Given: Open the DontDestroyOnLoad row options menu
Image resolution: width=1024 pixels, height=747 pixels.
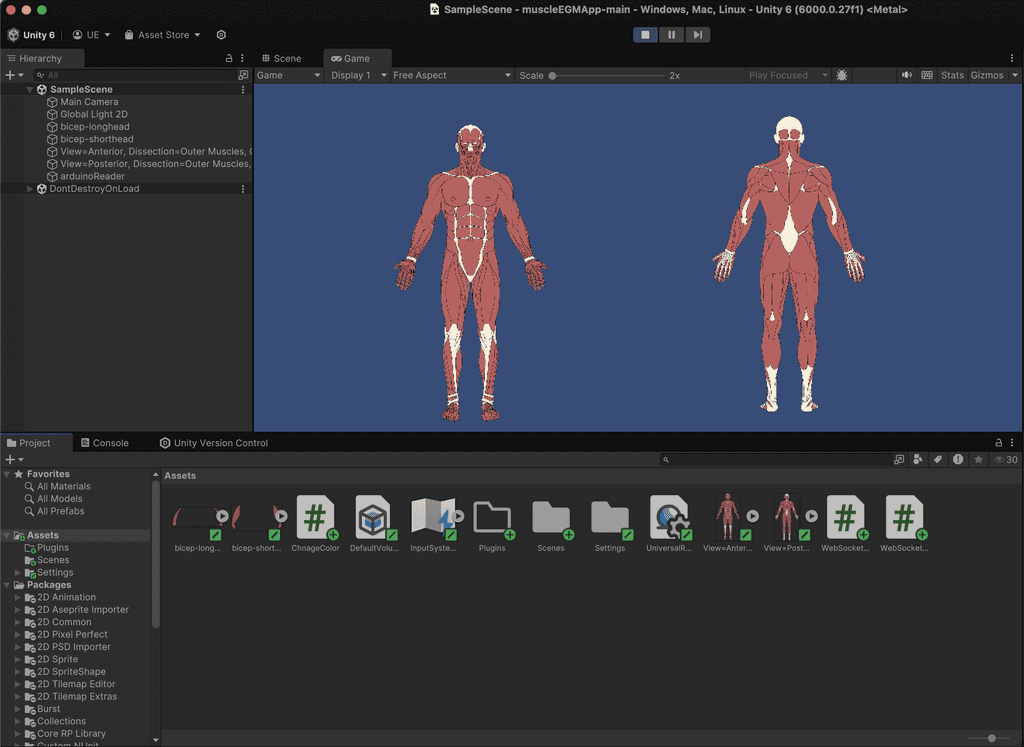Looking at the screenshot, I should (x=243, y=189).
